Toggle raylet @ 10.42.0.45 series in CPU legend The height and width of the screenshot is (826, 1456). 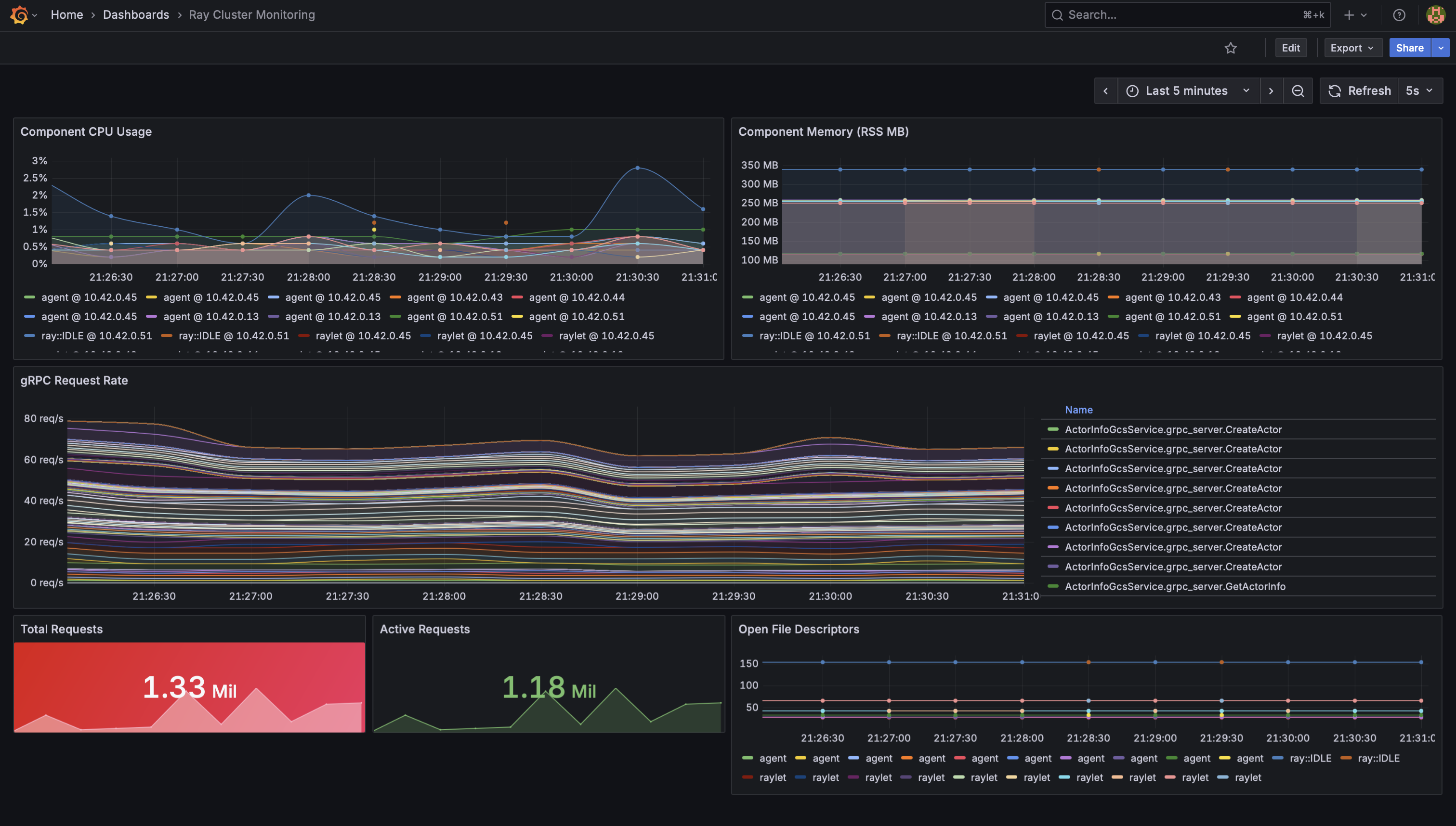coord(363,336)
